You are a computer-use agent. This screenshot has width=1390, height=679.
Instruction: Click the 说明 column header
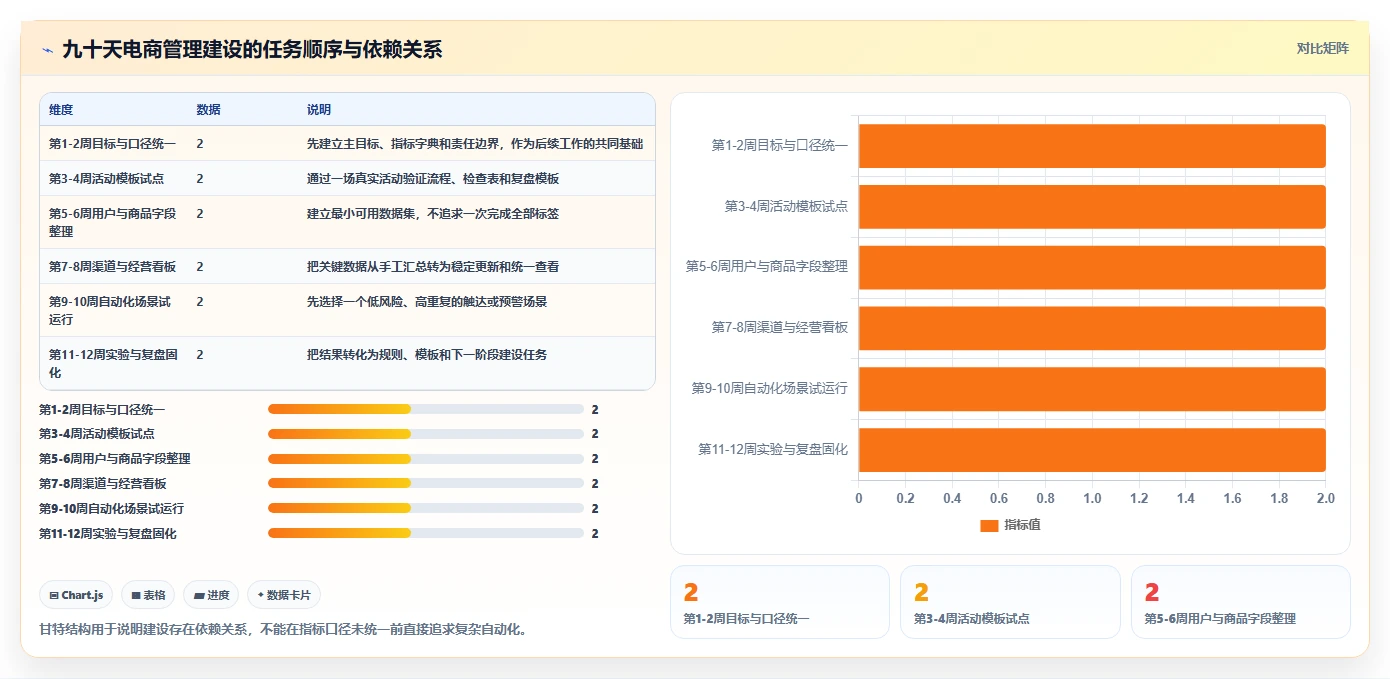319,110
